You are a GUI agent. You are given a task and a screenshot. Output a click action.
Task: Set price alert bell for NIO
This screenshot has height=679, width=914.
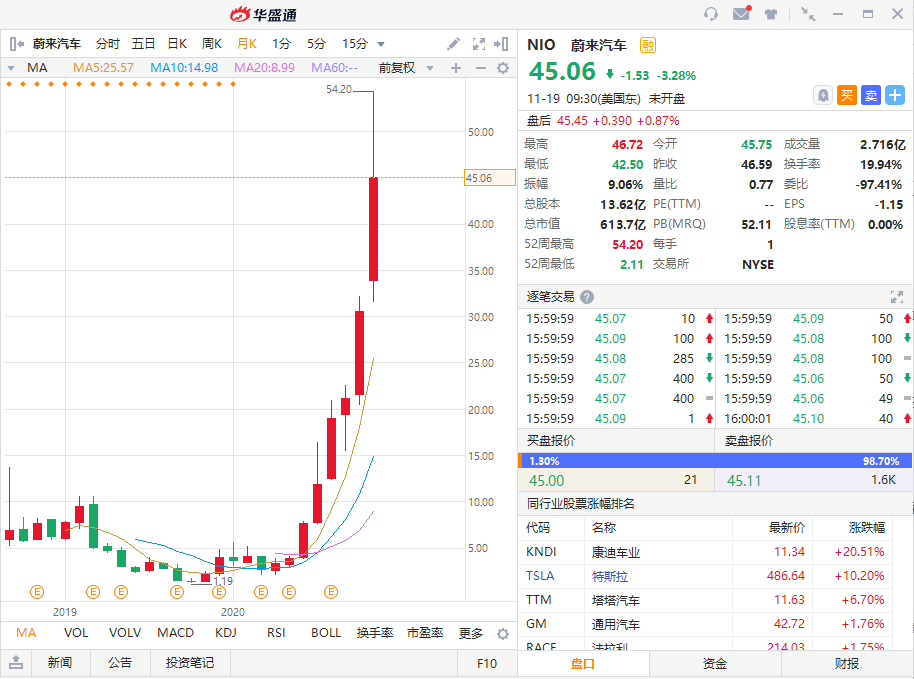coord(822,95)
